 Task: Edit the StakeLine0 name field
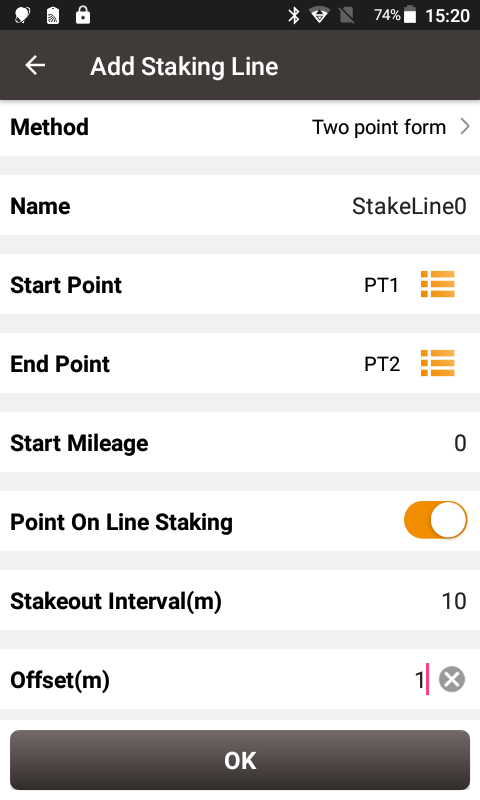(409, 206)
